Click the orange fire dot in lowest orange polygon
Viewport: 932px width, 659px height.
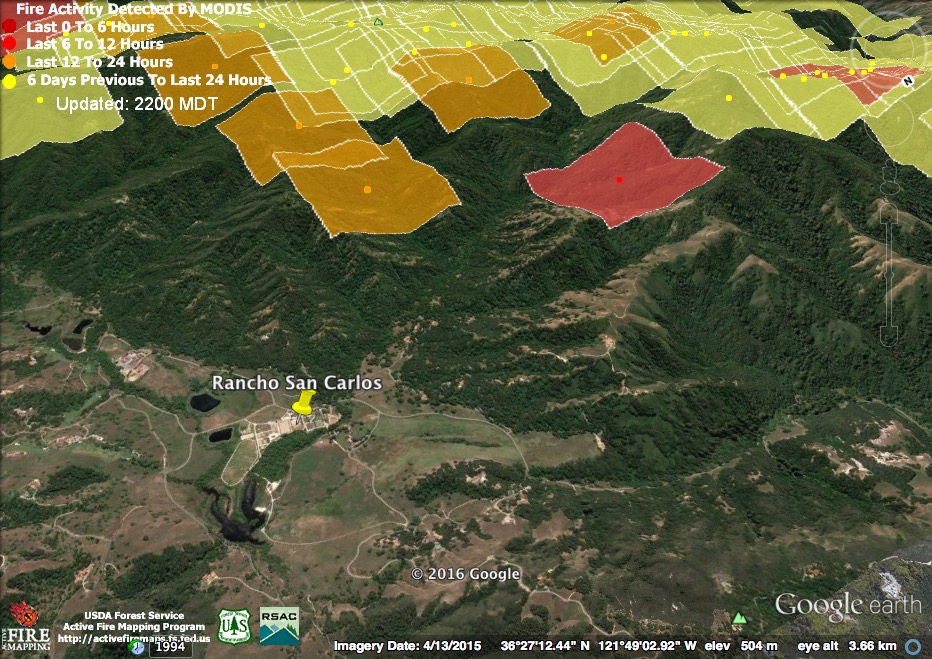[367, 189]
